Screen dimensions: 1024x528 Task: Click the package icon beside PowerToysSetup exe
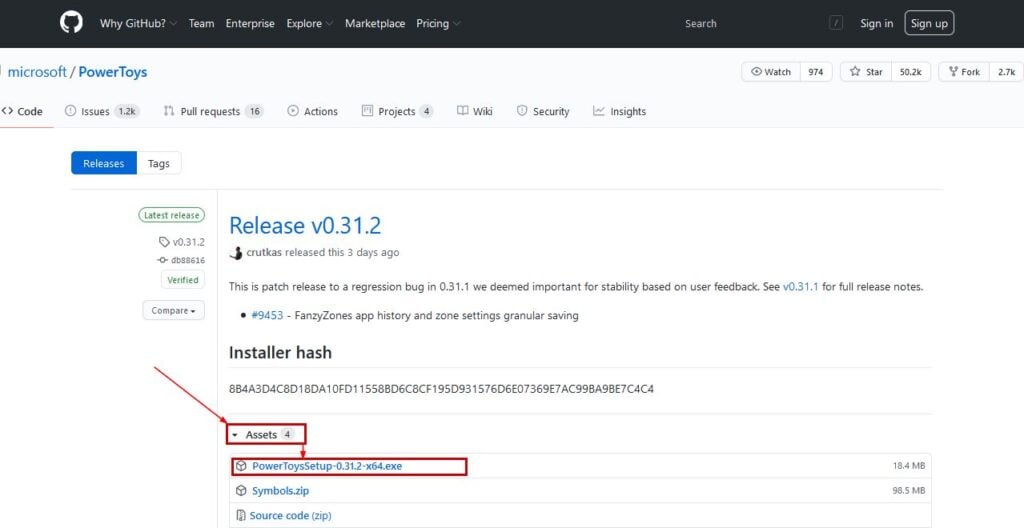pyautogui.click(x=241, y=466)
